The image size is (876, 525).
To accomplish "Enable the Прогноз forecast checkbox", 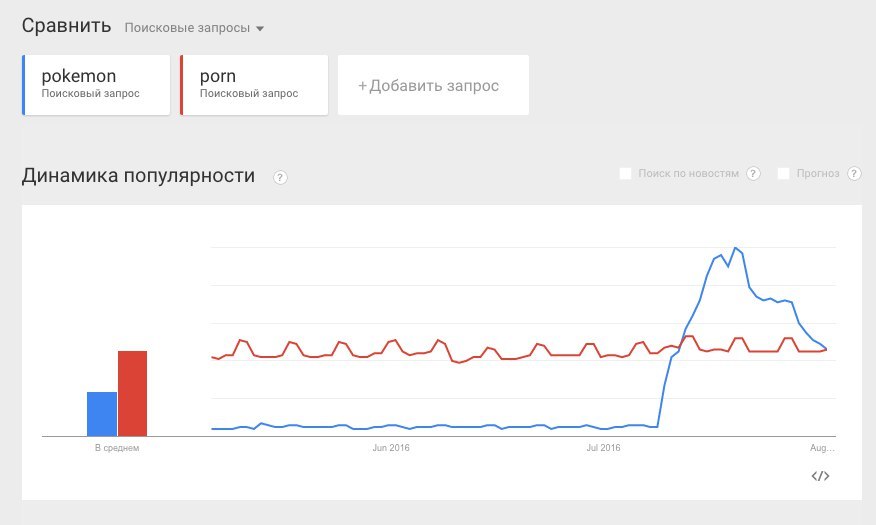I will point(783,174).
